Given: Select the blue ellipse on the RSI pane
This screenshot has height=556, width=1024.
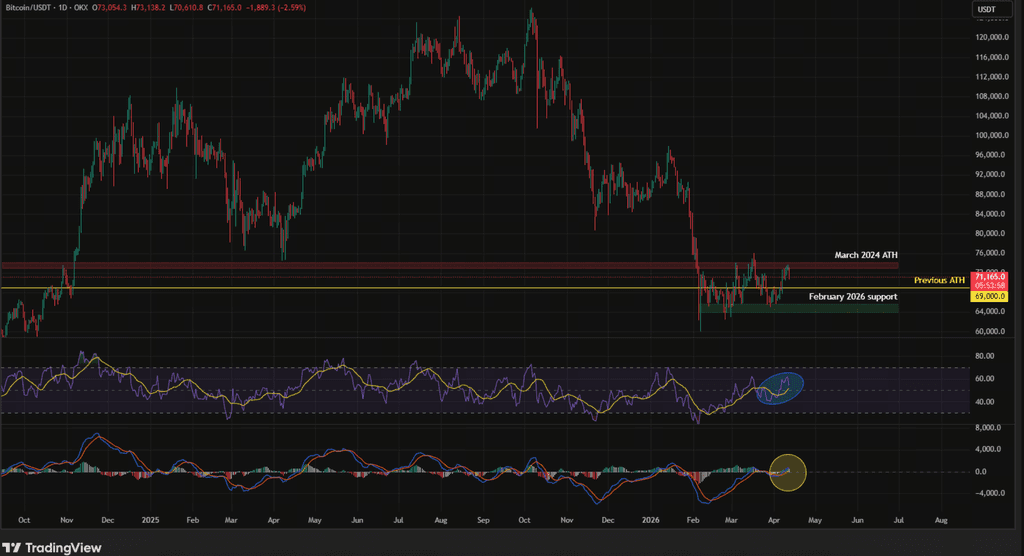Looking at the screenshot, I should 780,388.
